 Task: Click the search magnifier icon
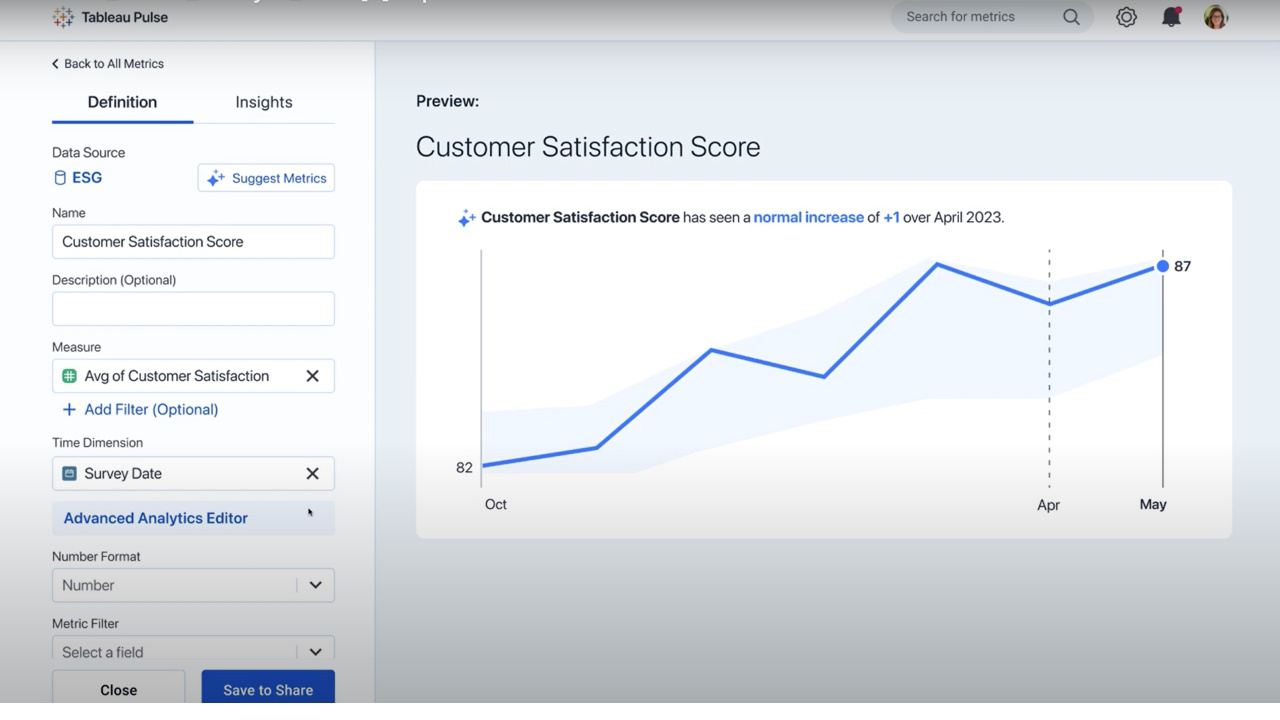(x=1071, y=17)
